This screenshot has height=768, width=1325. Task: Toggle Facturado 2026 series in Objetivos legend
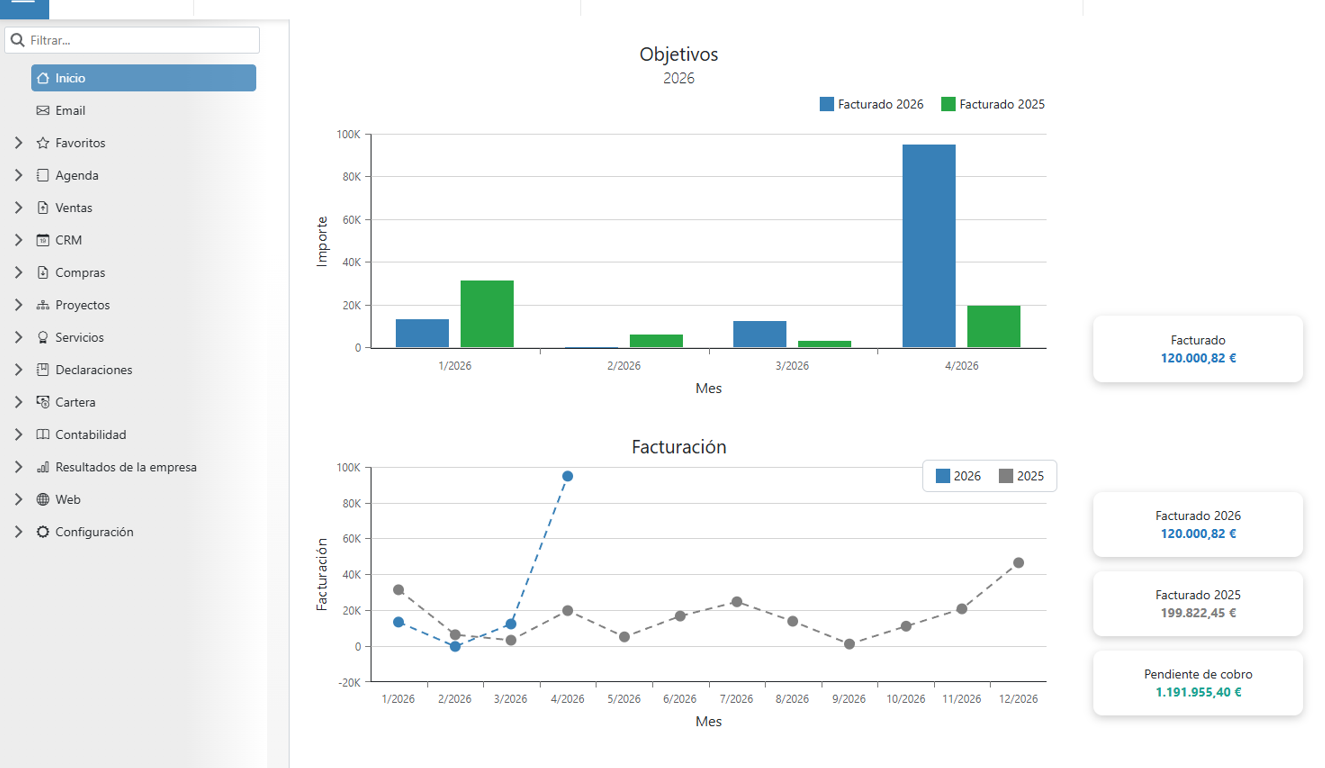coord(871,104)
